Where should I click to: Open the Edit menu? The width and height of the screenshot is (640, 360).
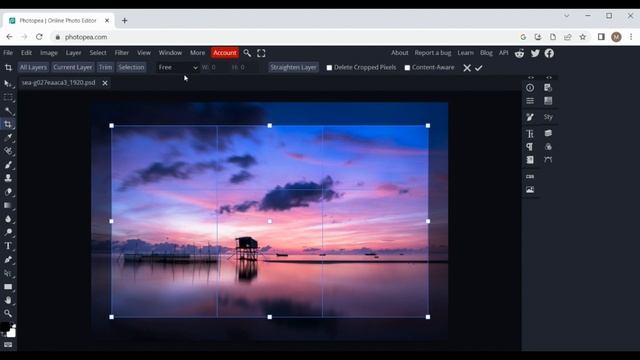click(26, 53)
